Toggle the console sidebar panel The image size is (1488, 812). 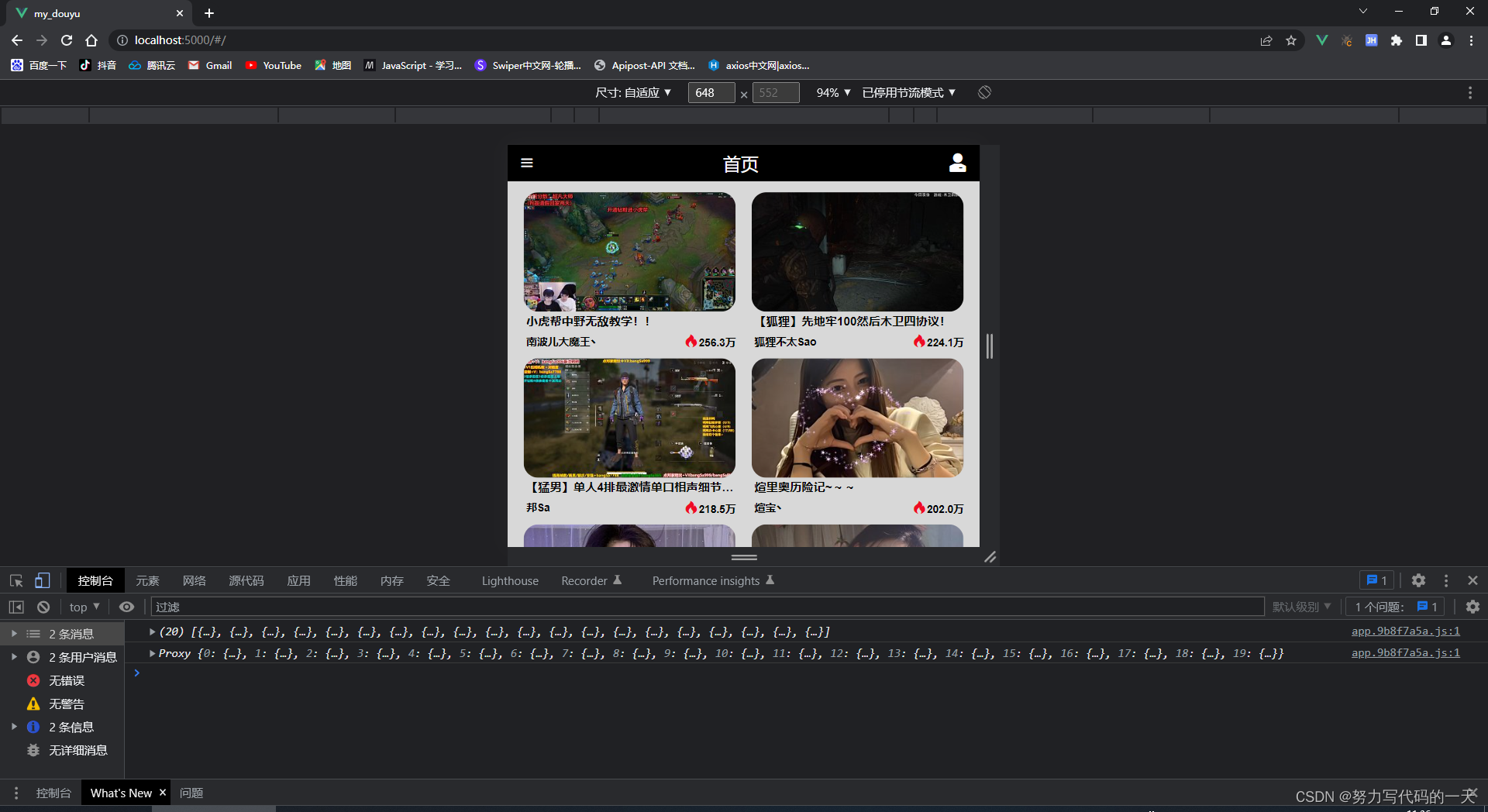point(16,607)
